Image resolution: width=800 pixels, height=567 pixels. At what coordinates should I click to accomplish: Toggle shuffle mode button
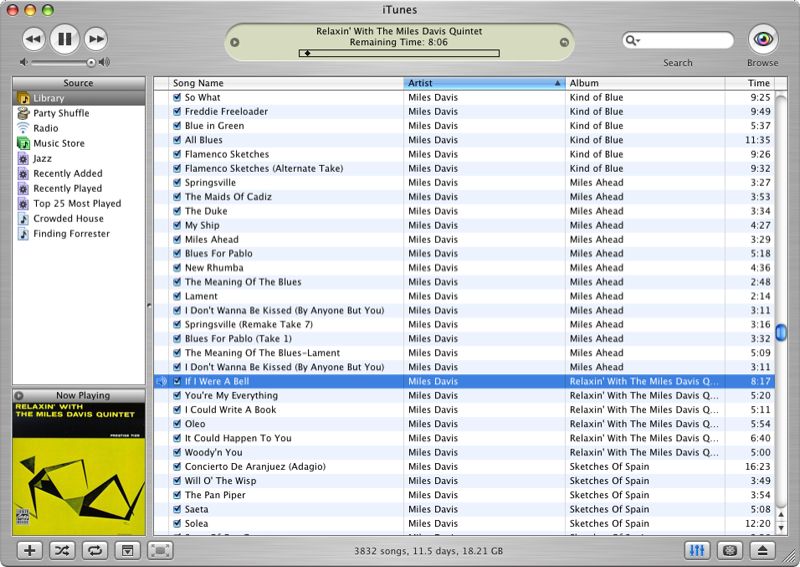point(62,550)
